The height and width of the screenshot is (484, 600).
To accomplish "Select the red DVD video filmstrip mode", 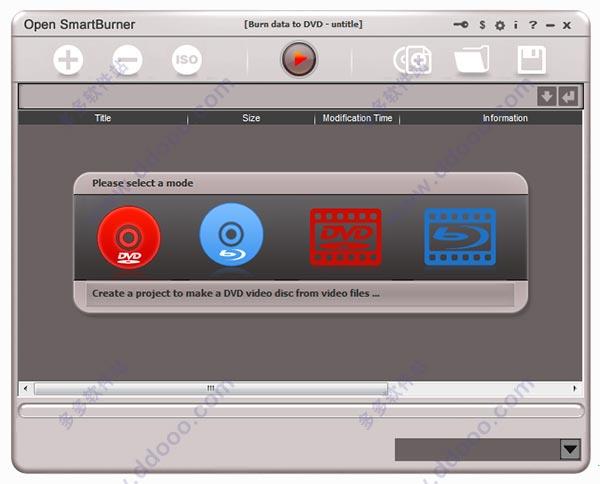I will pos(346,237).
